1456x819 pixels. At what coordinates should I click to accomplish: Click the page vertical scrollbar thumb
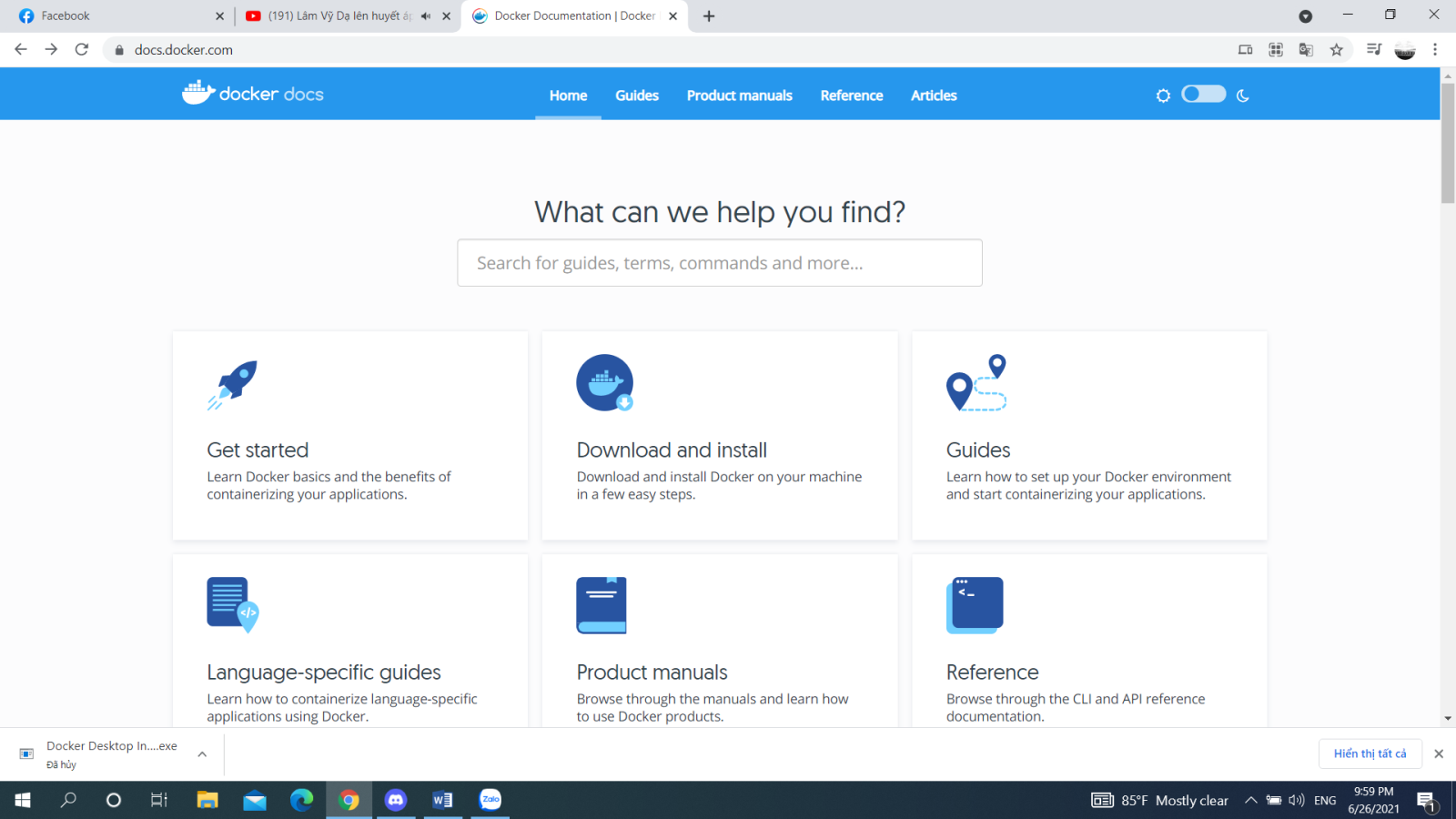(x=1448, y=143)
